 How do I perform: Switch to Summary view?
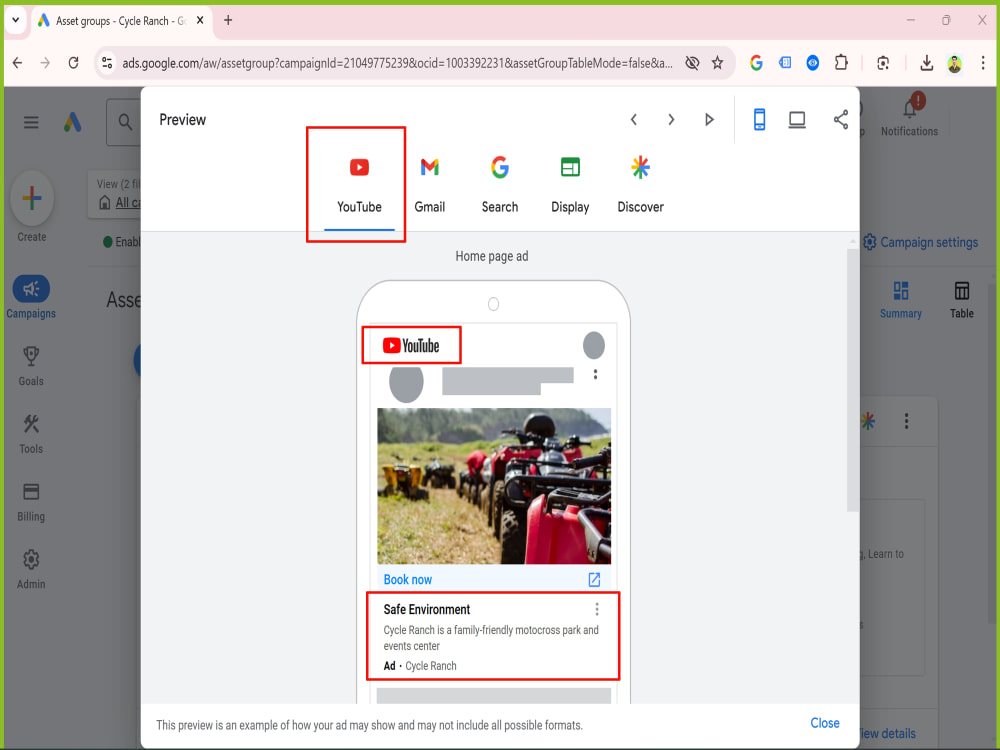pos(901,300)
